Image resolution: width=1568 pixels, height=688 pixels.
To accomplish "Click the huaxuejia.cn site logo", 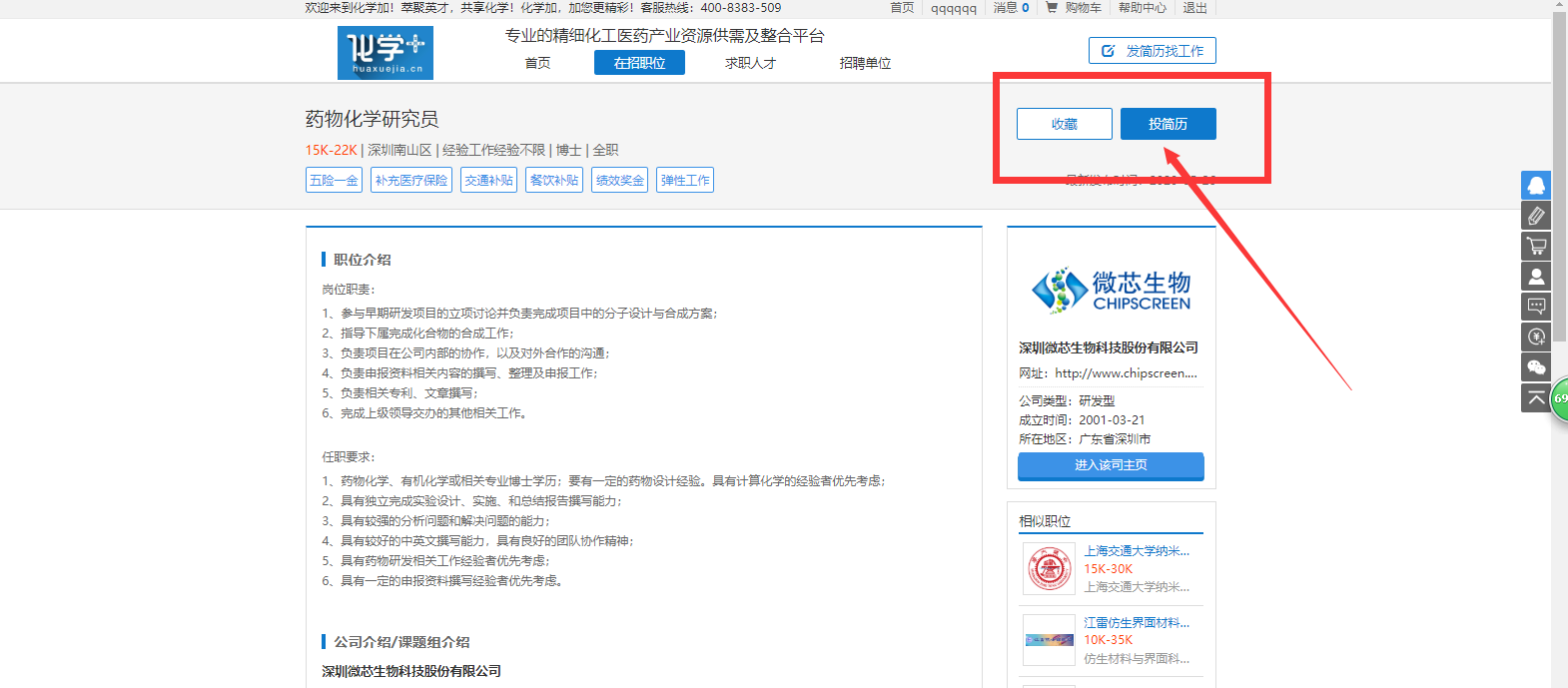I will [385, 53].
